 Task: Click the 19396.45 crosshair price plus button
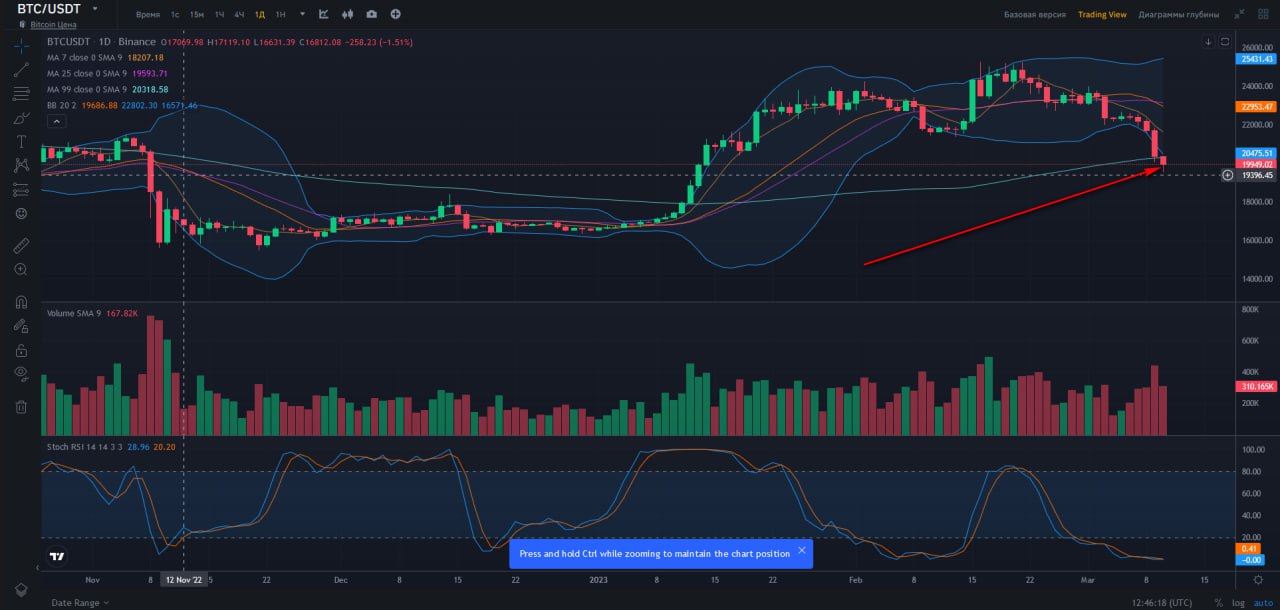point(1228,175)
